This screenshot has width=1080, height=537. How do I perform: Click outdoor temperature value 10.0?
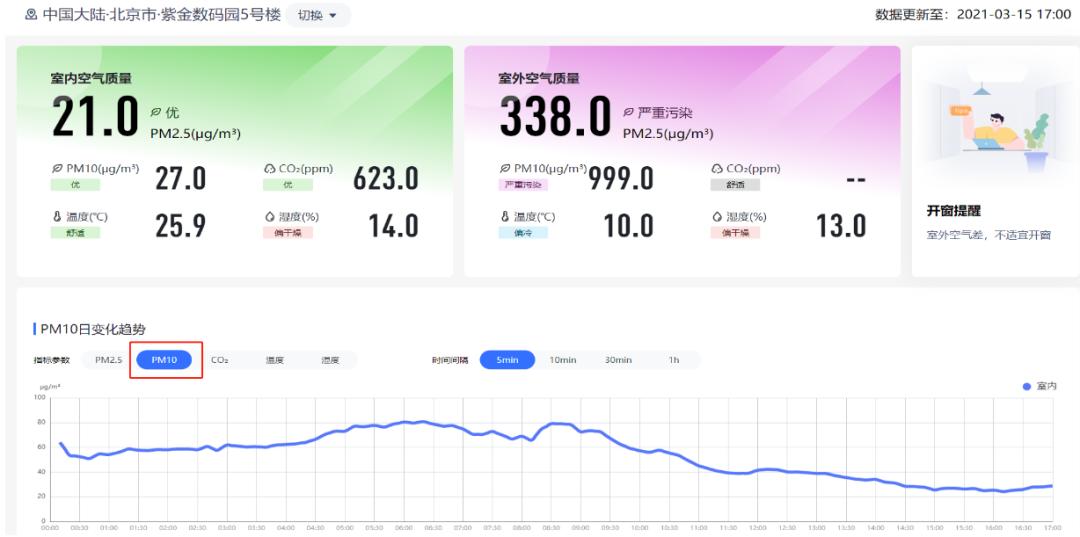628,226
